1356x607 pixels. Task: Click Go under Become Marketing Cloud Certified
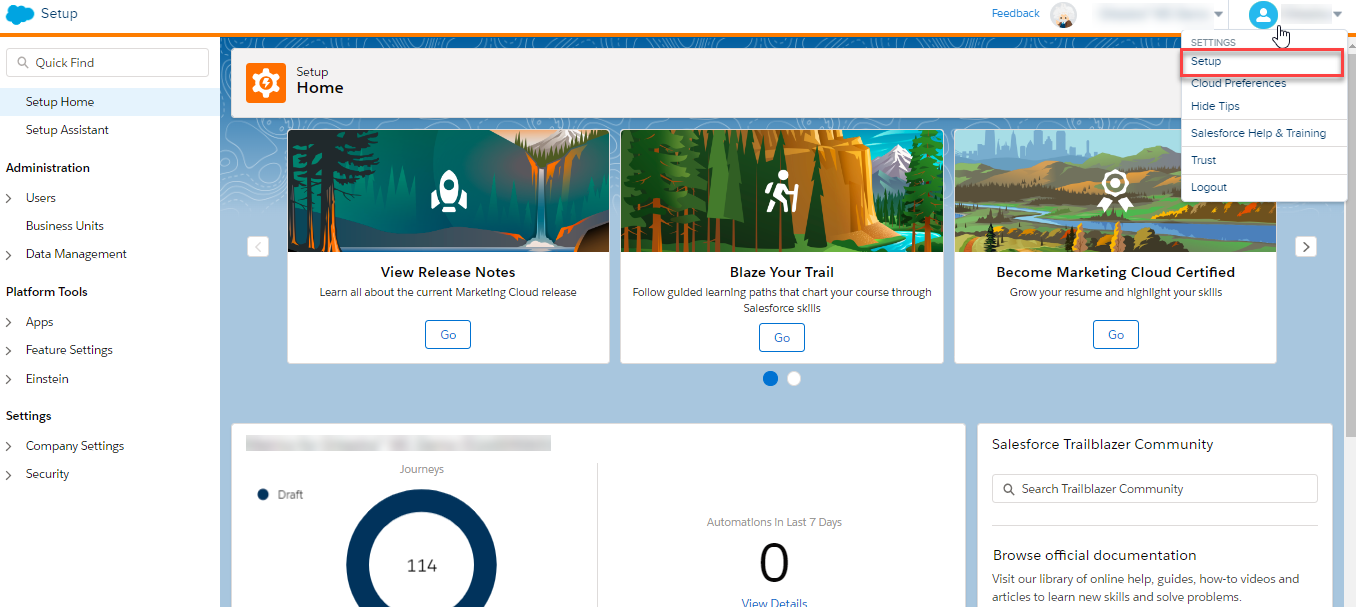[1116, 335]
